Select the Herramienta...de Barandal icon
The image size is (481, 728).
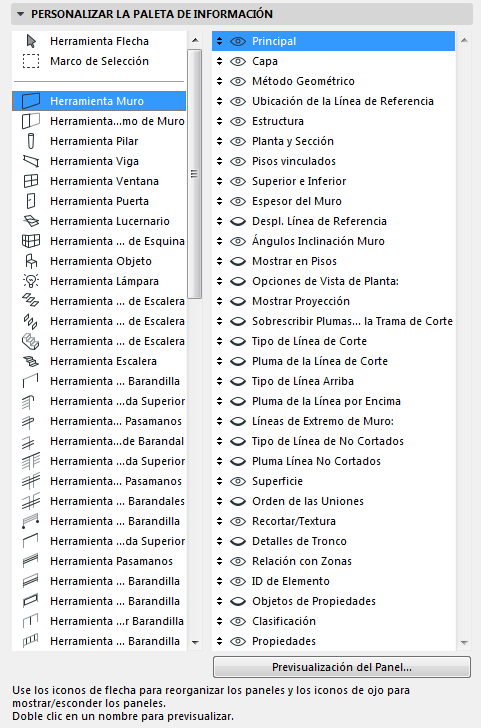click(x=28, y=442)
